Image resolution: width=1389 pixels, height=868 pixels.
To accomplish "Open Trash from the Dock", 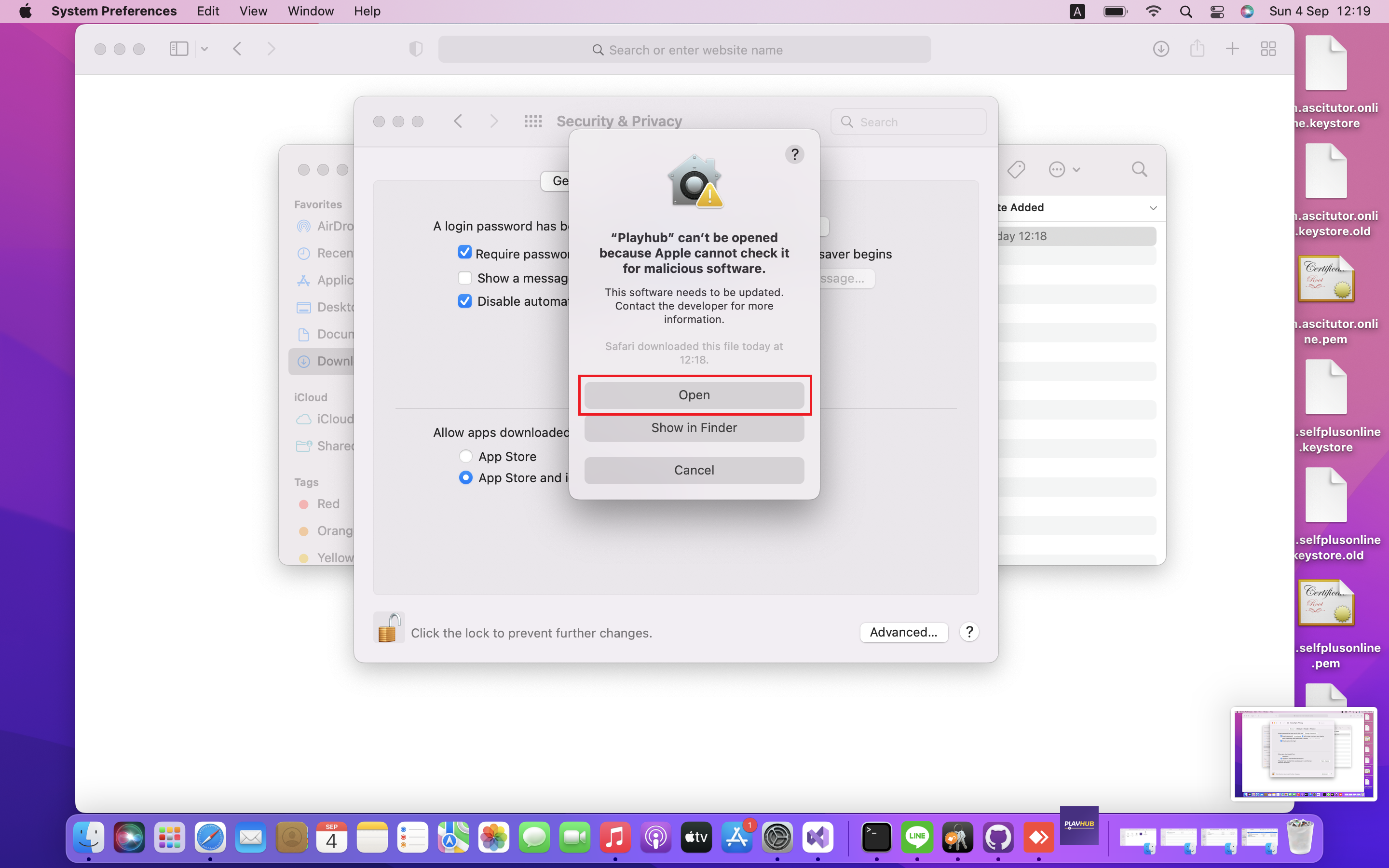I will click(1300, 837).
